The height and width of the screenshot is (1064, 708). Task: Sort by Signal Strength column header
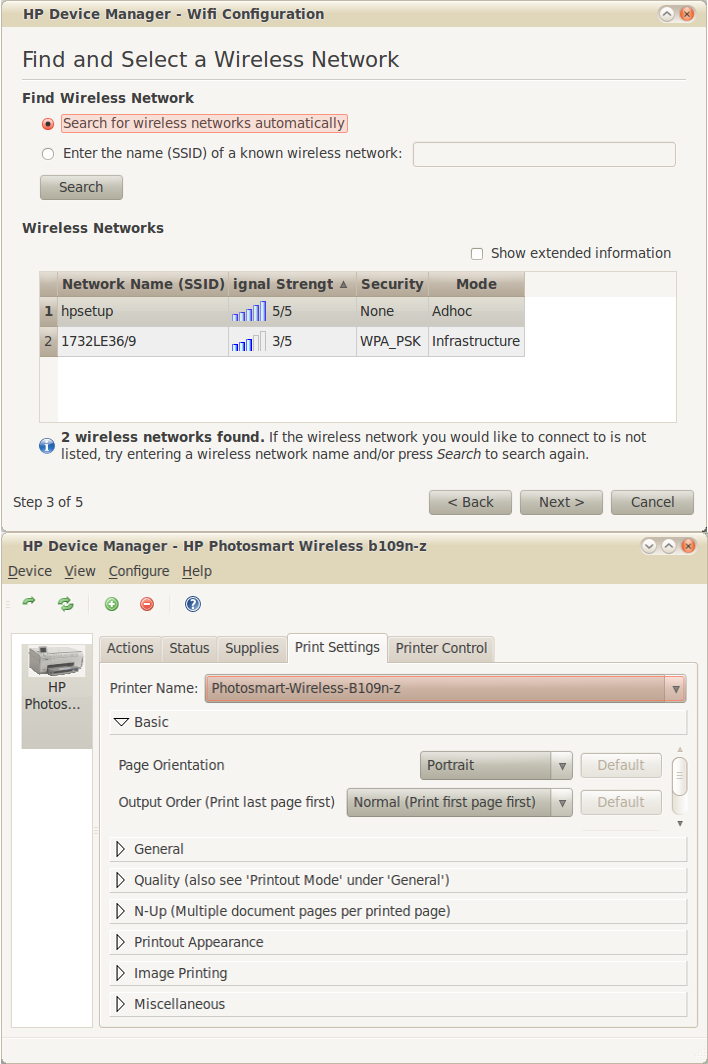pyautogui.click(x=292, y=284)
